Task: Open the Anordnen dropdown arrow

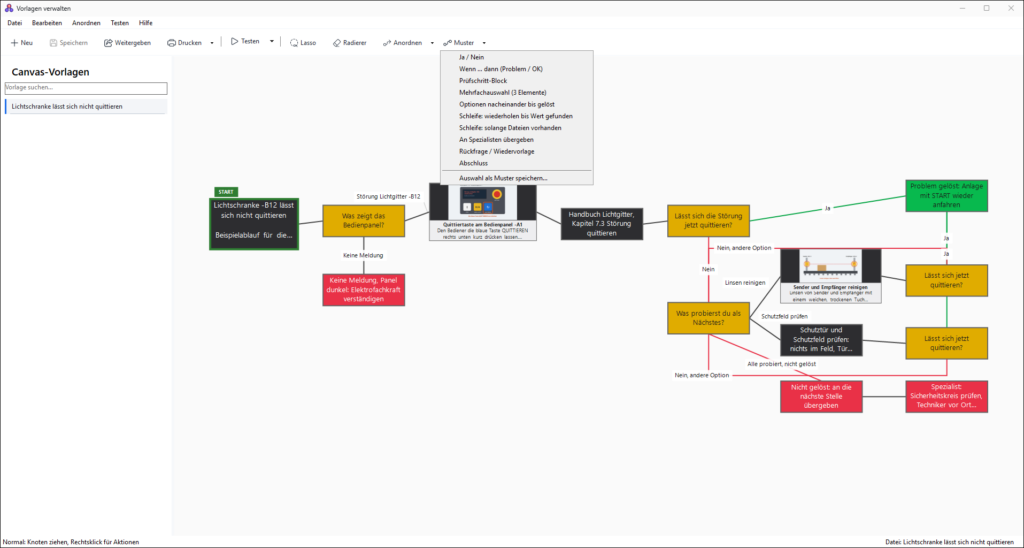Action: point(432,43)
